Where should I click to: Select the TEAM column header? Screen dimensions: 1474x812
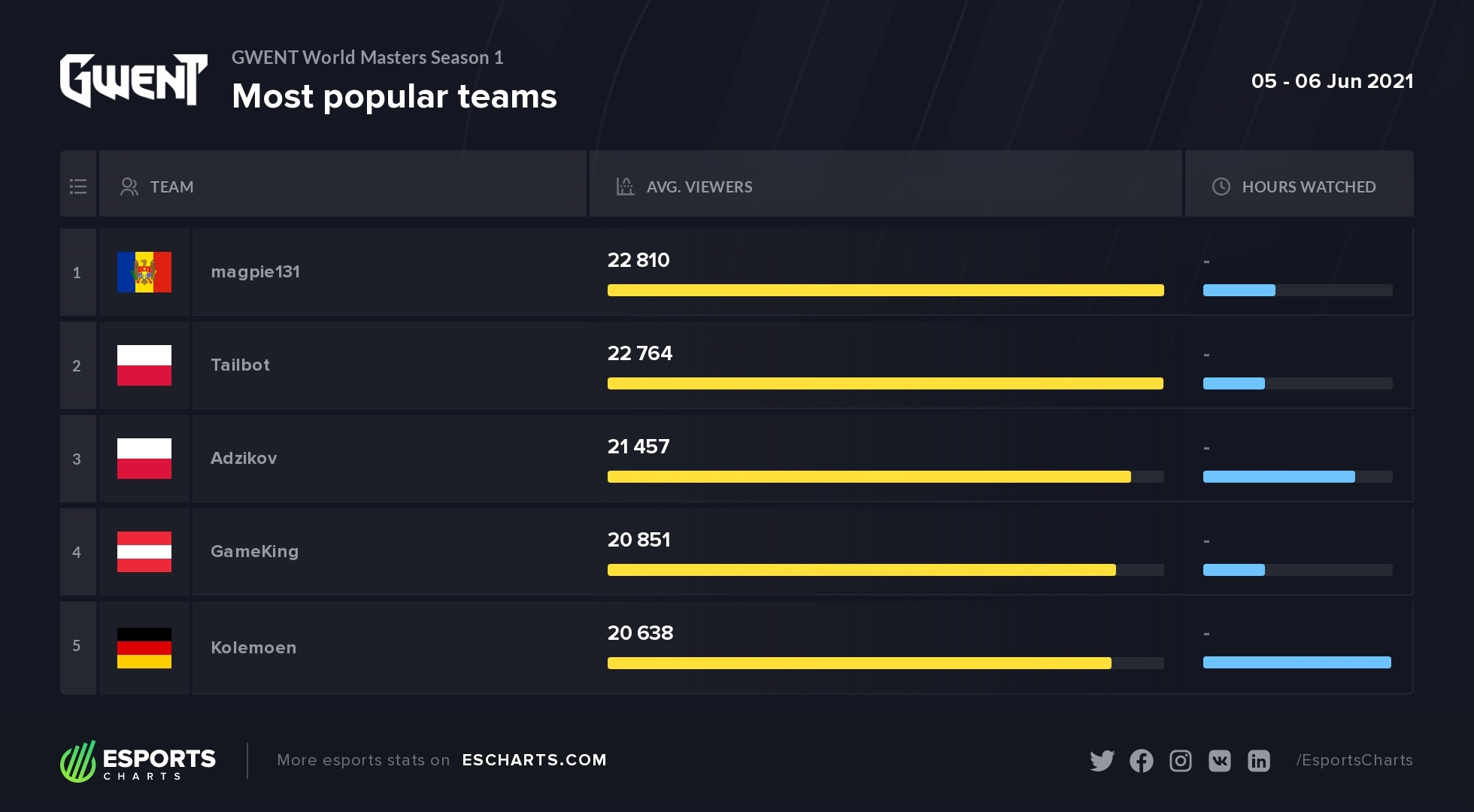tap(171, 186)
